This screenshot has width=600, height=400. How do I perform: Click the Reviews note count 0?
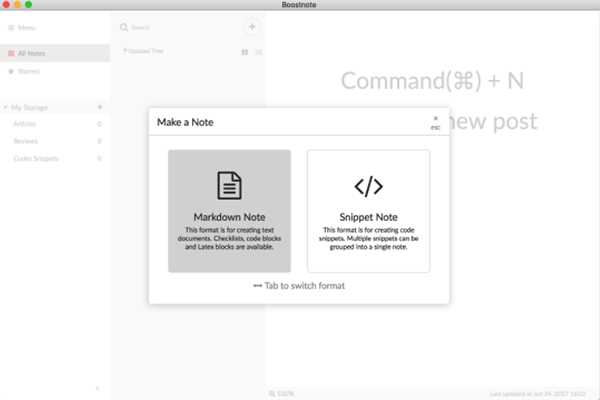pyautogui.click(x=99, y=141)
